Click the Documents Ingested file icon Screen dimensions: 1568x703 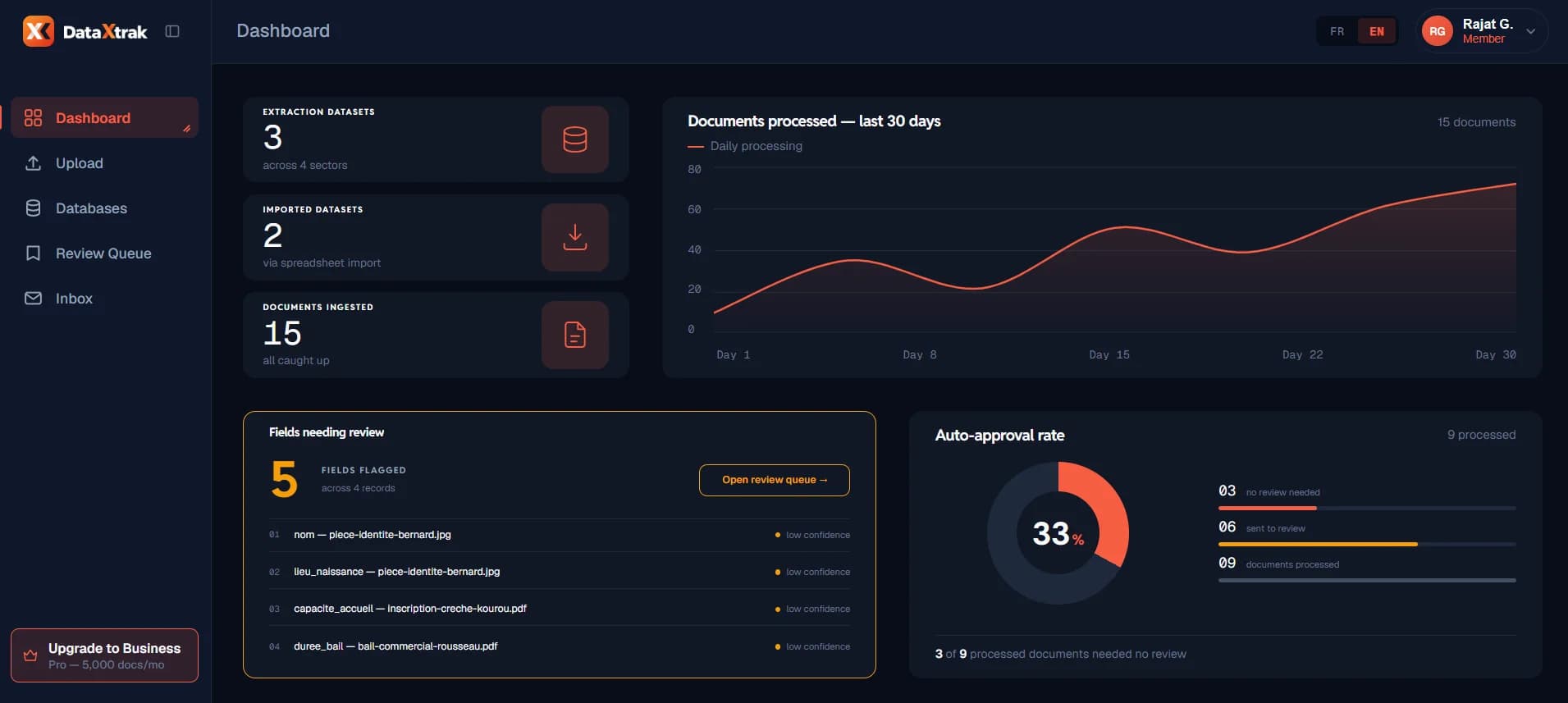pyautogui.click(x=575, y=335)
